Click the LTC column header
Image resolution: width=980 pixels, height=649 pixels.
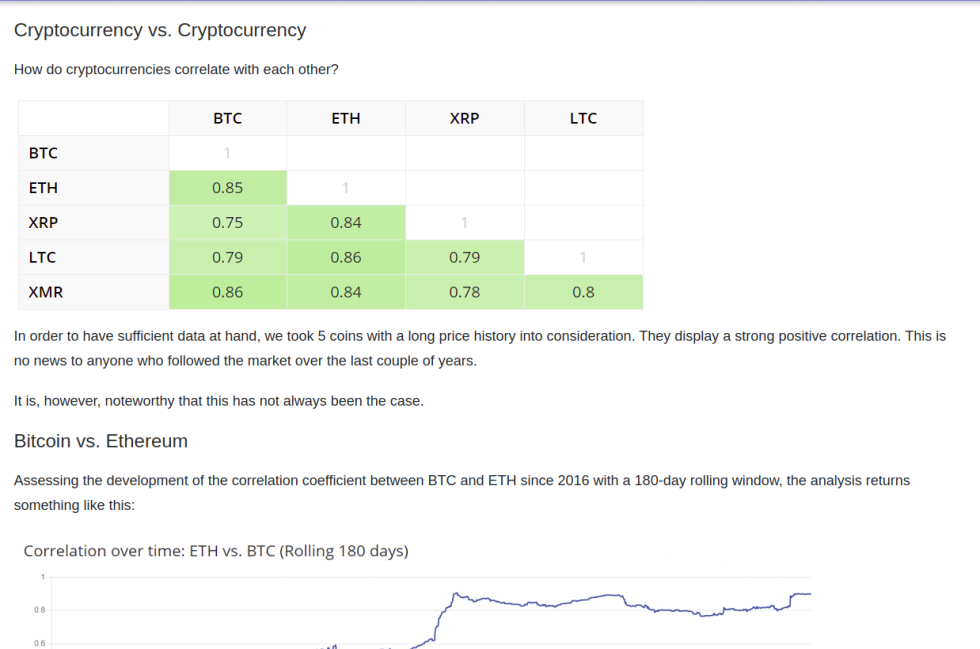(583, 118)
